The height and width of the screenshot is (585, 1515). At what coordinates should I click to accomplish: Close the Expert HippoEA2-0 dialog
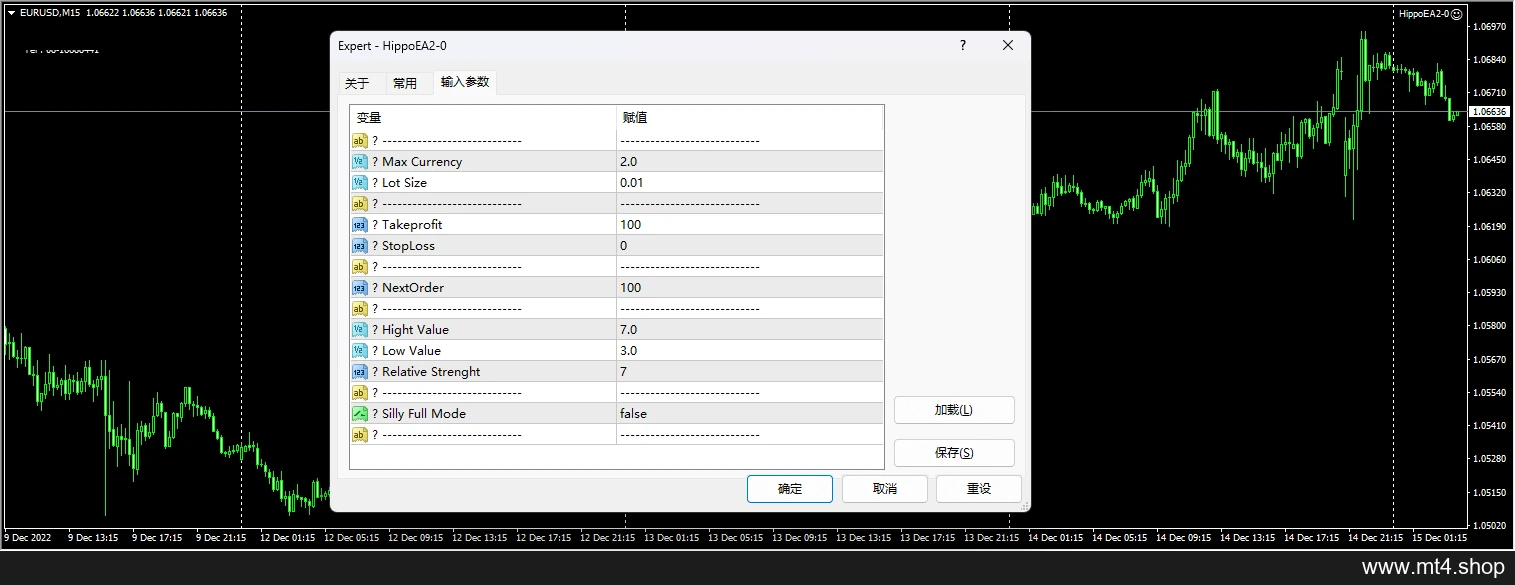[x=1008, y=45]
